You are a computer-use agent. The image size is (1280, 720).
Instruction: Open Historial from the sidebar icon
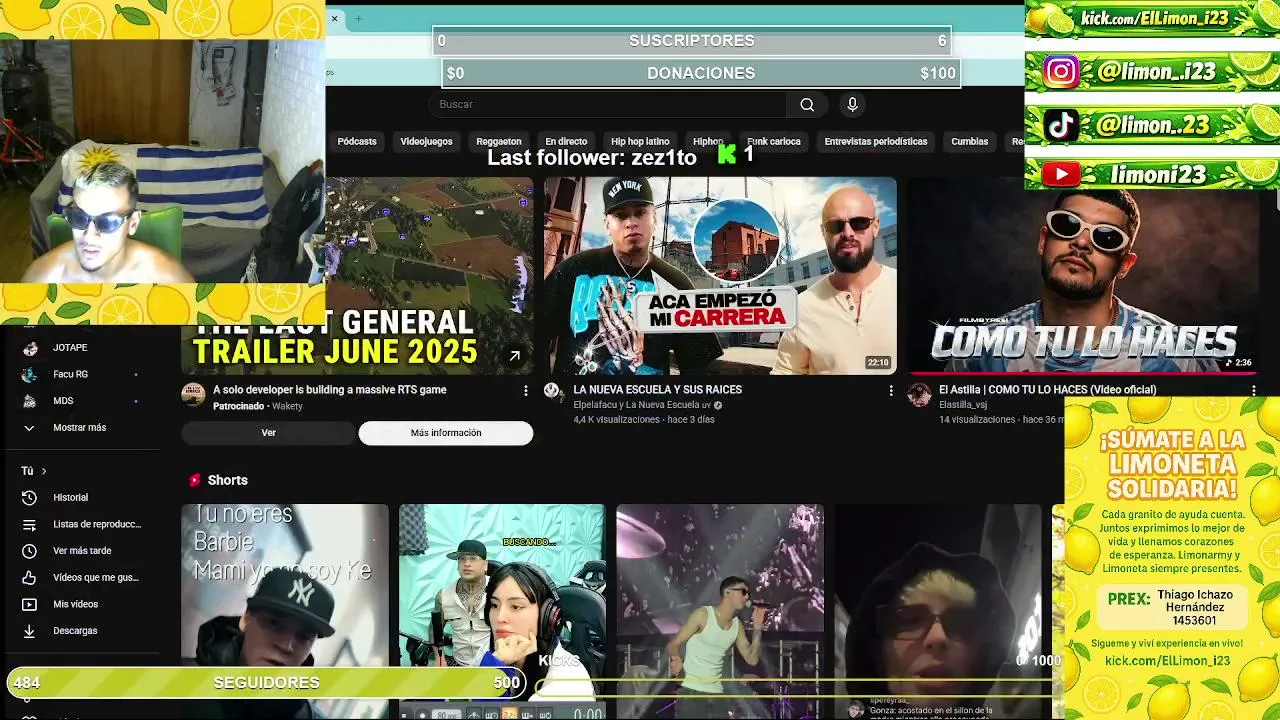pyautogui.click(x=29, y=497)
